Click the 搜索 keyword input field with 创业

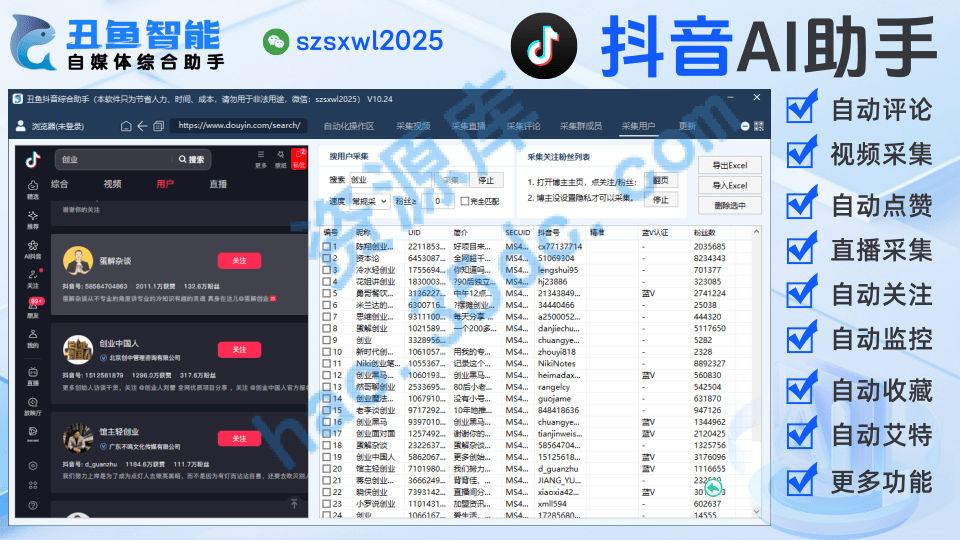tap(390, 181)
